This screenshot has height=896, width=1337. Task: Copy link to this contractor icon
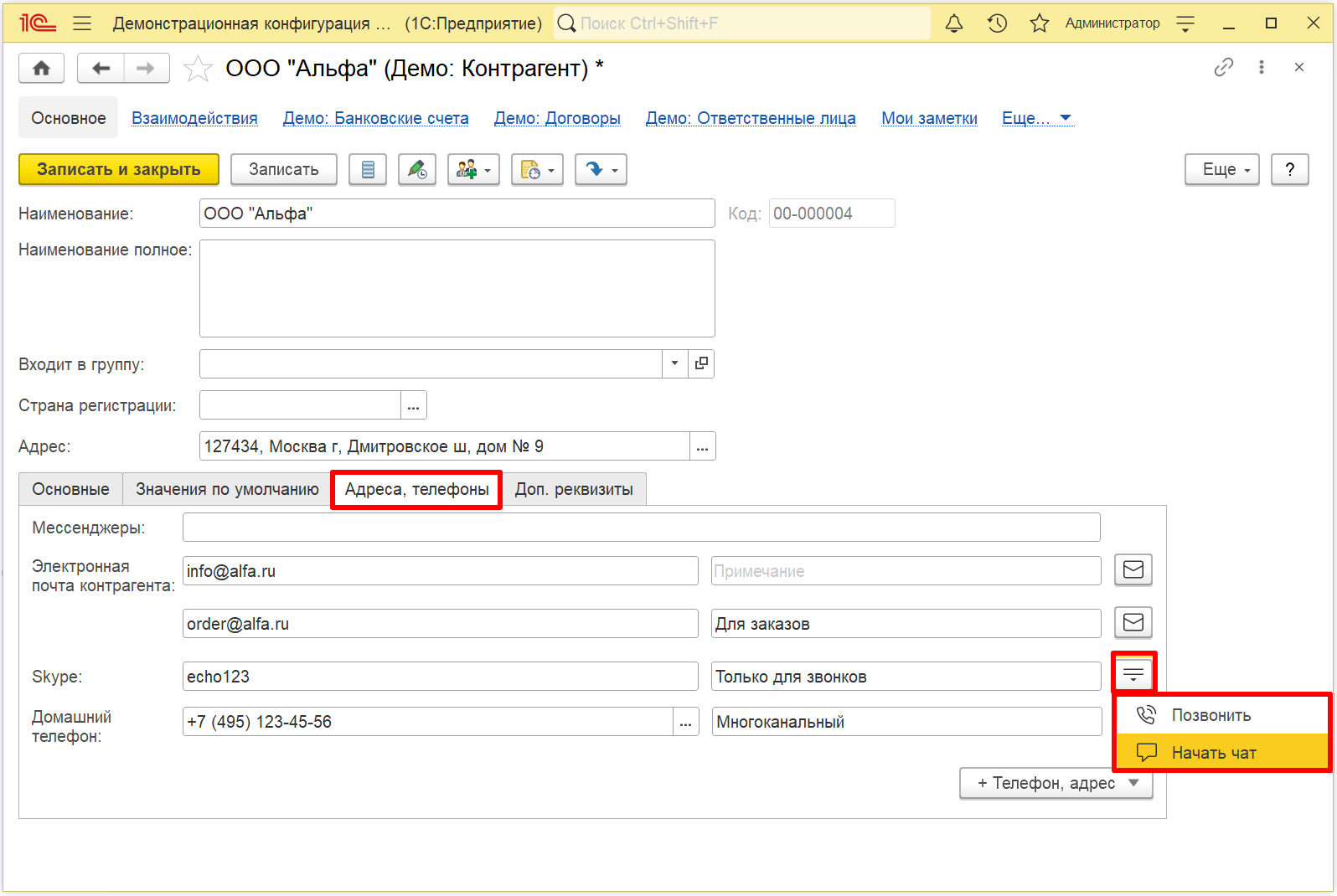tap(1224, 67)
